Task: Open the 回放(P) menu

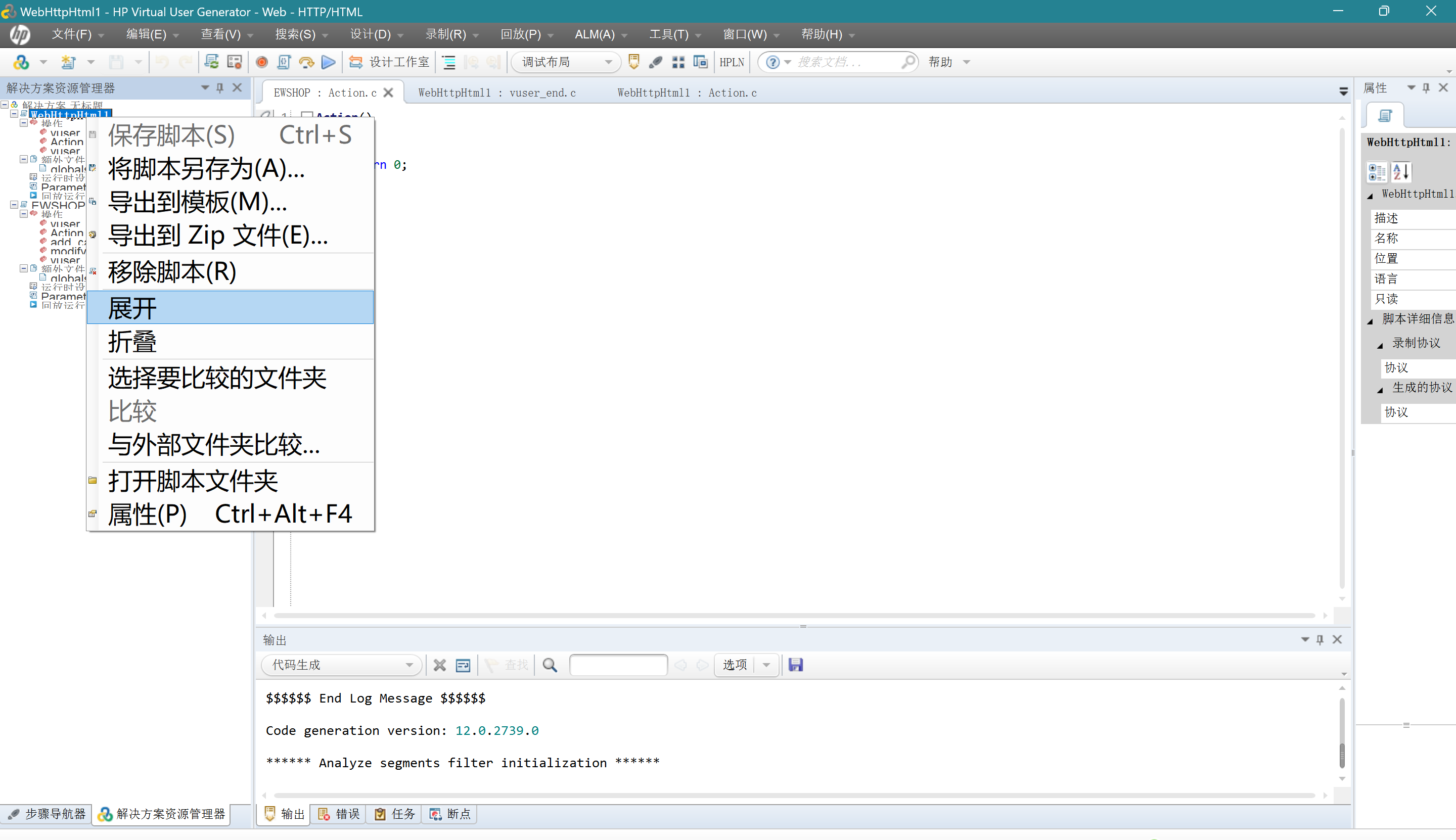Action: click(x=527, y=34)
